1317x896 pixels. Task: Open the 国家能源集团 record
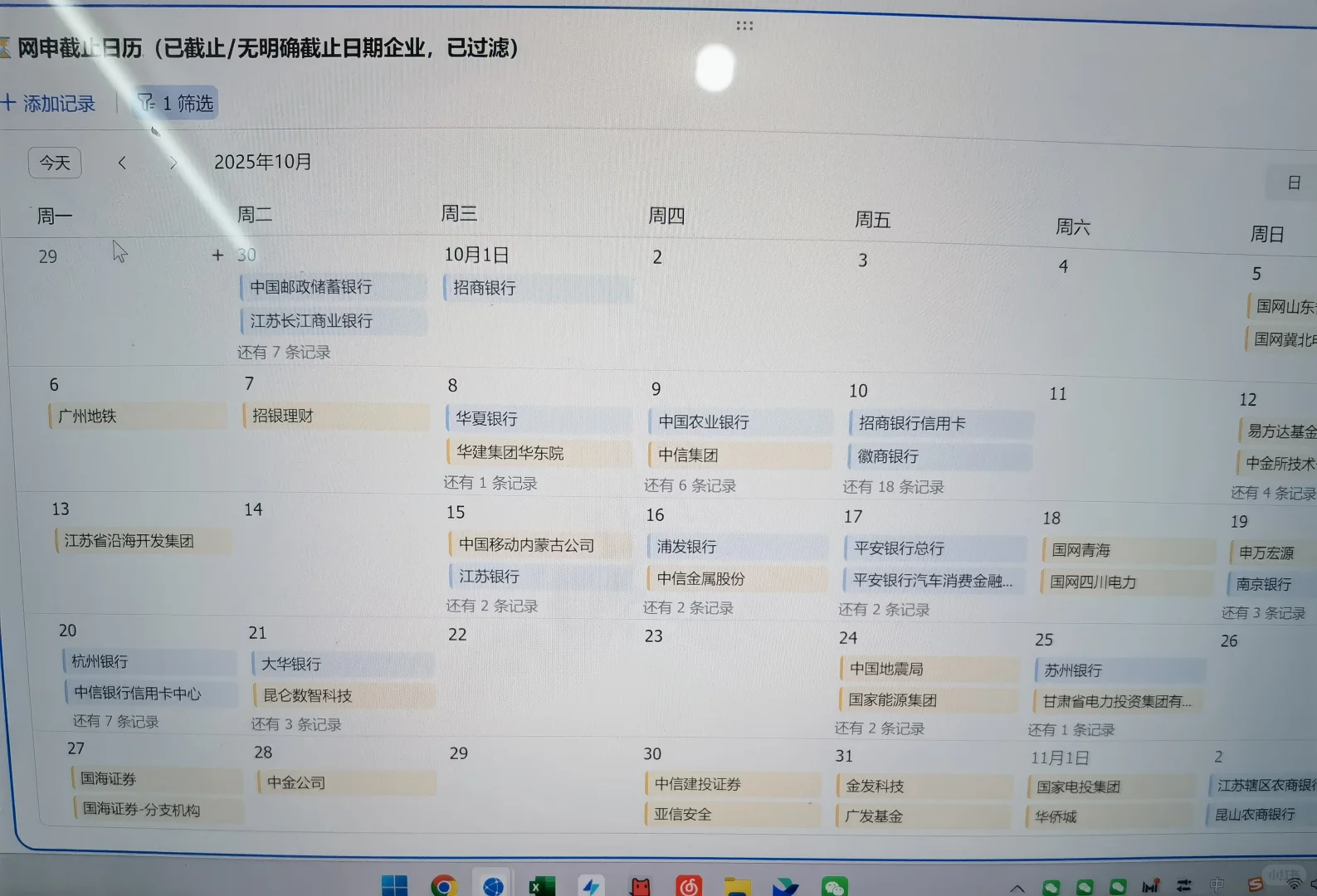click(929, 700)
